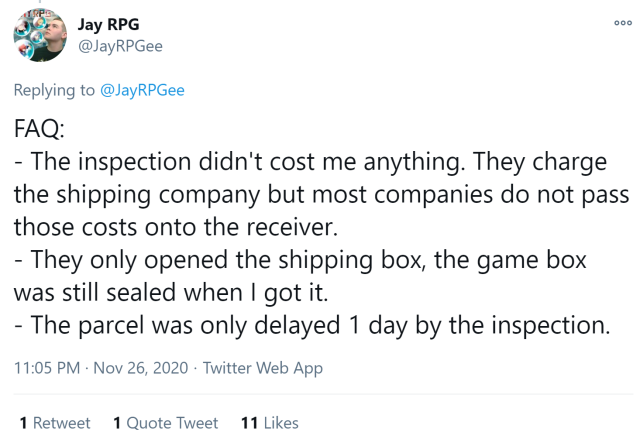Image resolution: width=640 pixels, height=446 pixels.
Task: Open the three-dot more options menu
Action: coord(623,22)
